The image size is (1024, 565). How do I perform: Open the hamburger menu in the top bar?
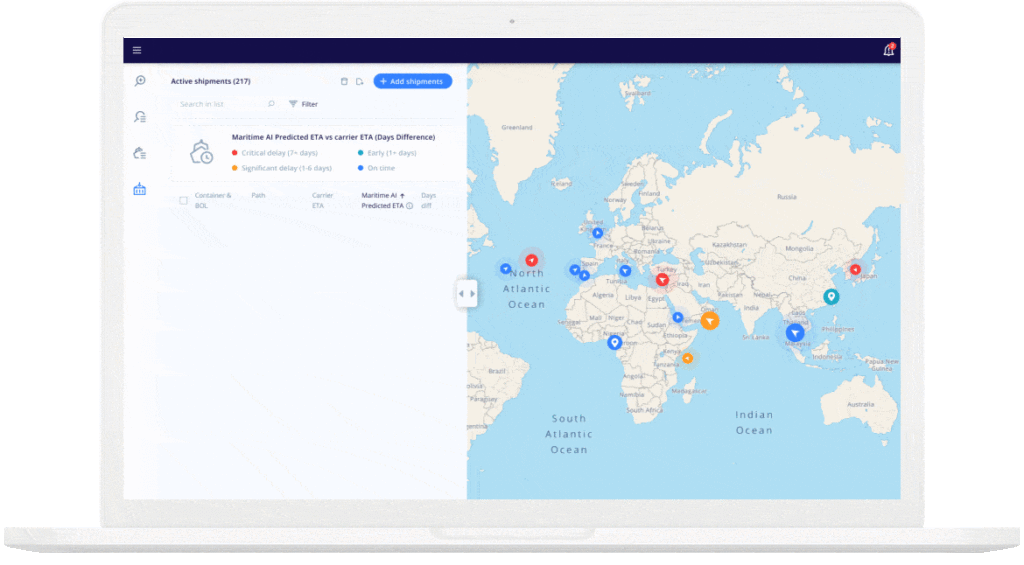[137, 51]
